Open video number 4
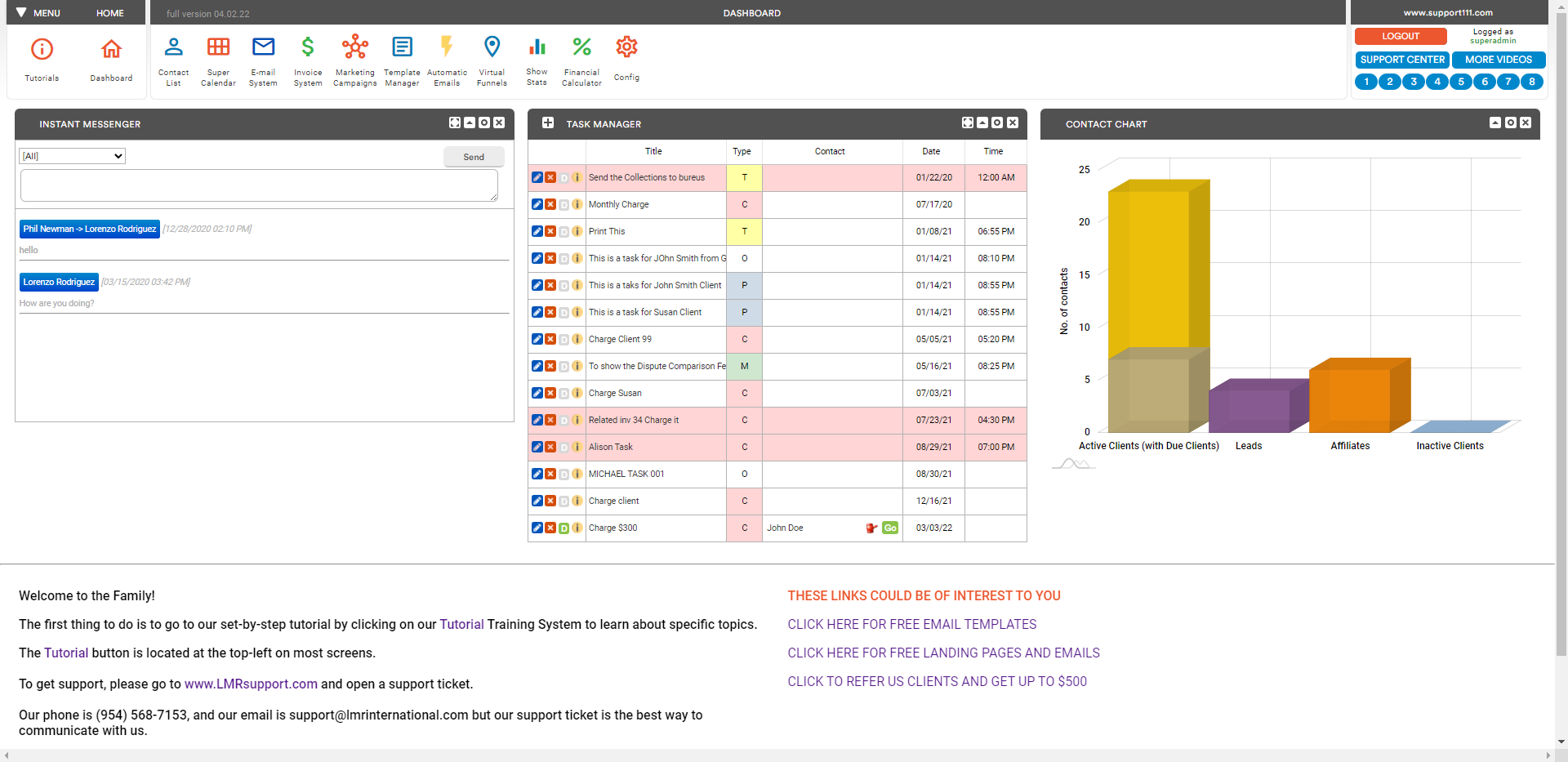Screen dimensions: 1568x762 click(x=1437, y=82)
